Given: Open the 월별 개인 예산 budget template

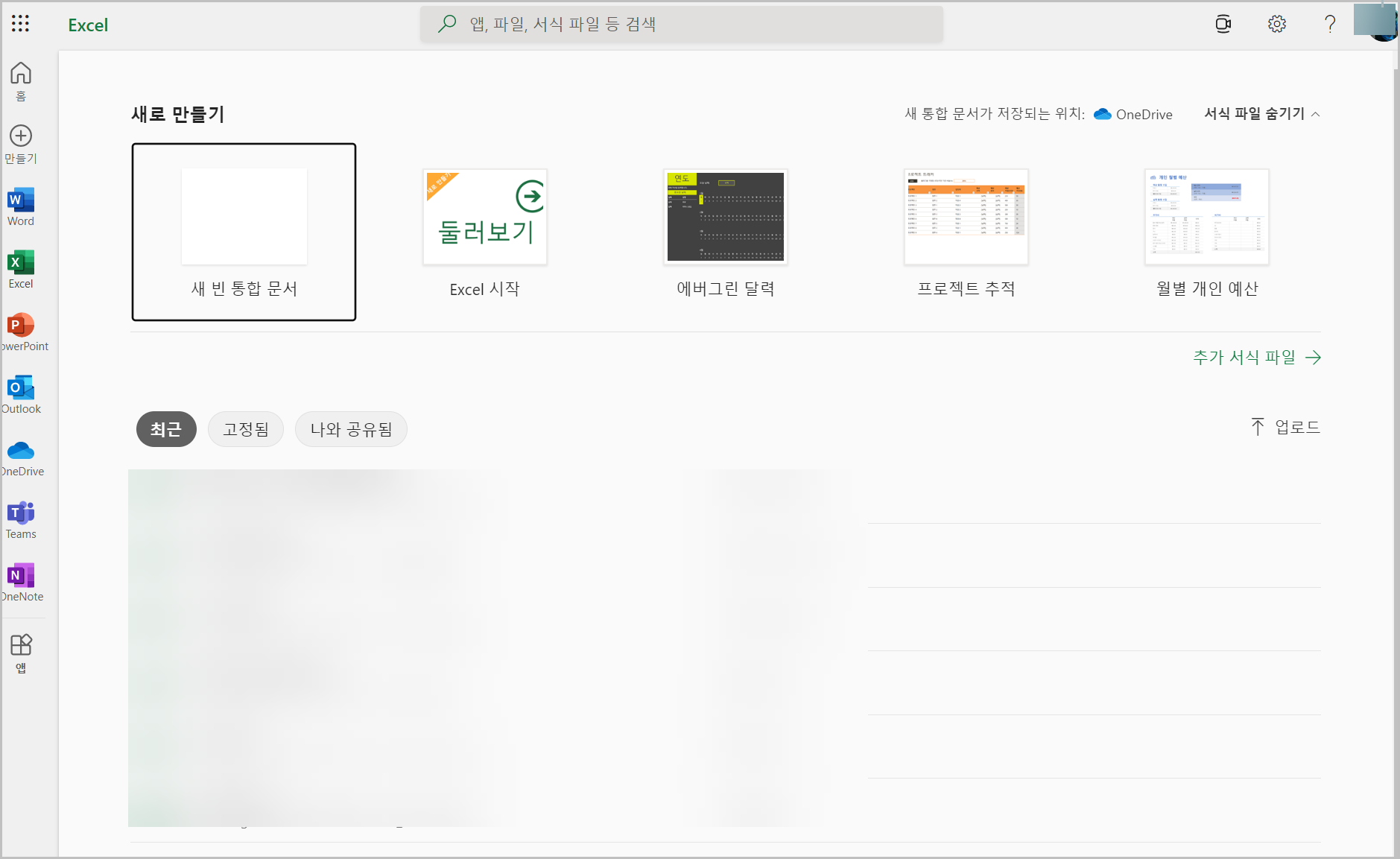Looking at the screenshot, I should click(1207, 233).
